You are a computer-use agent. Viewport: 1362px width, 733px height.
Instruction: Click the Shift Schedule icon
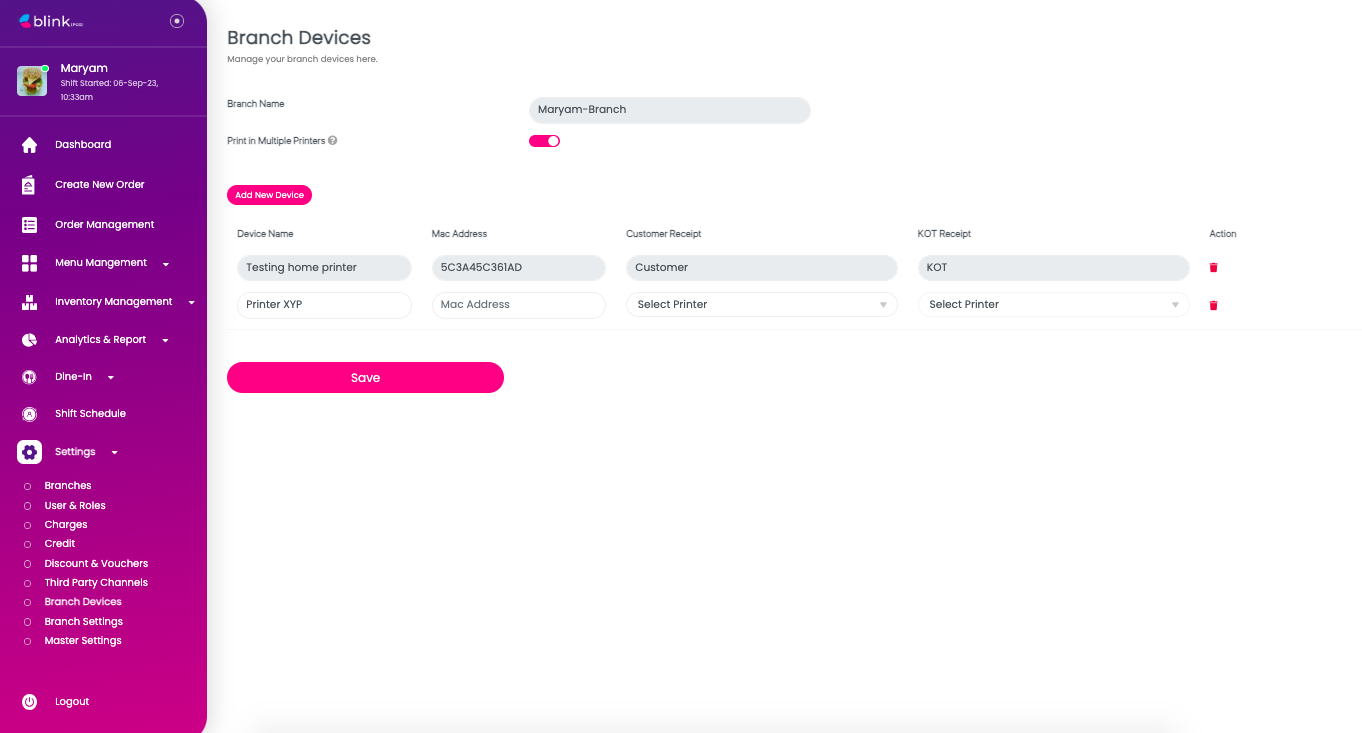click(x=29, y=414)
